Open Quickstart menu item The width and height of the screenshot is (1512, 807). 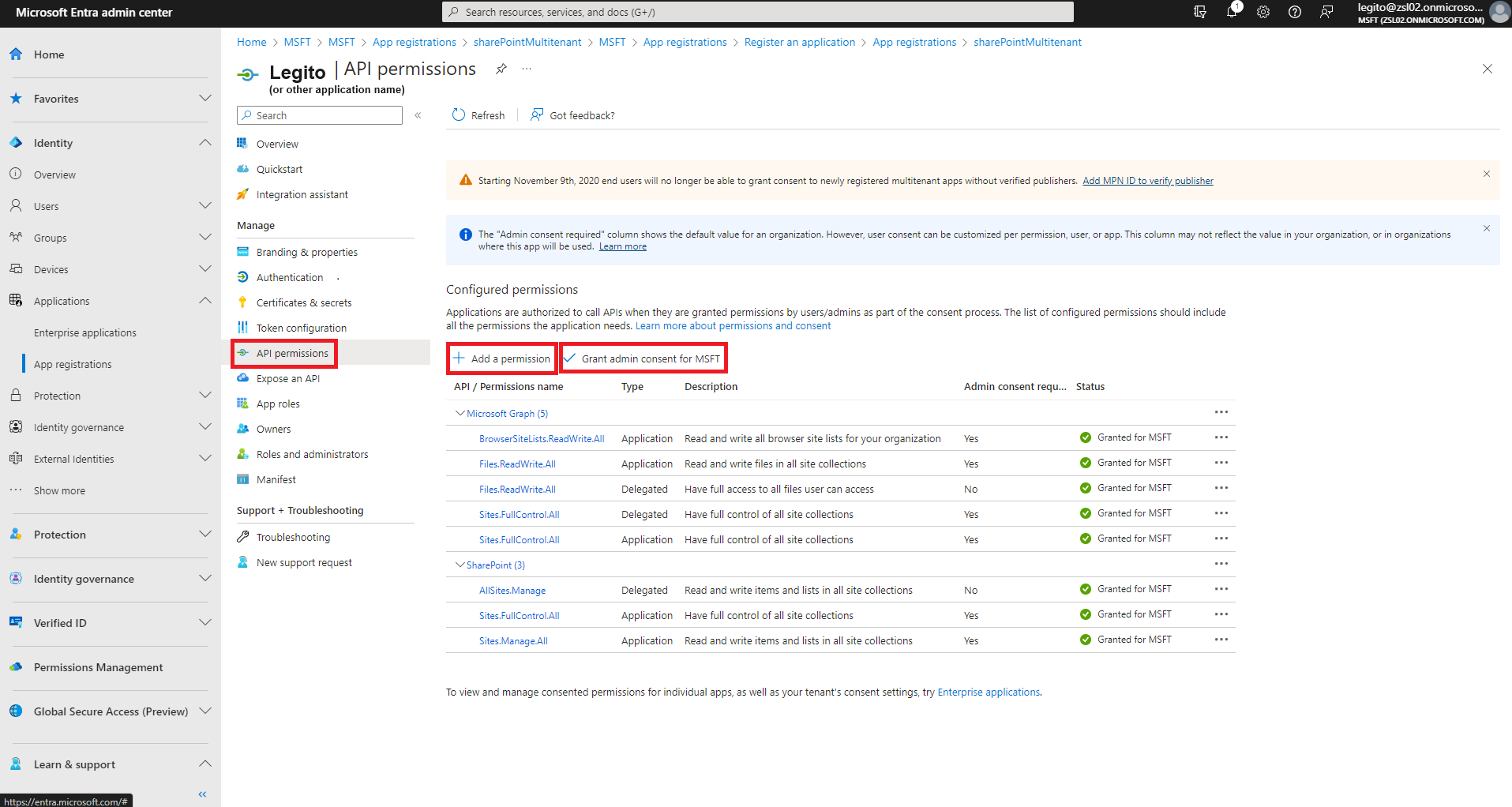[x=280, y=169]
